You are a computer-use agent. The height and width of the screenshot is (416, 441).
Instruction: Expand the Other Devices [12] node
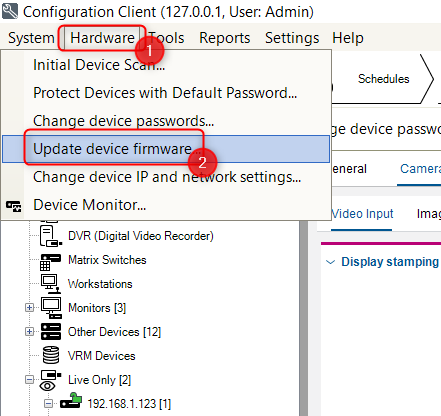pyautogui.click(x=29, y=331)
